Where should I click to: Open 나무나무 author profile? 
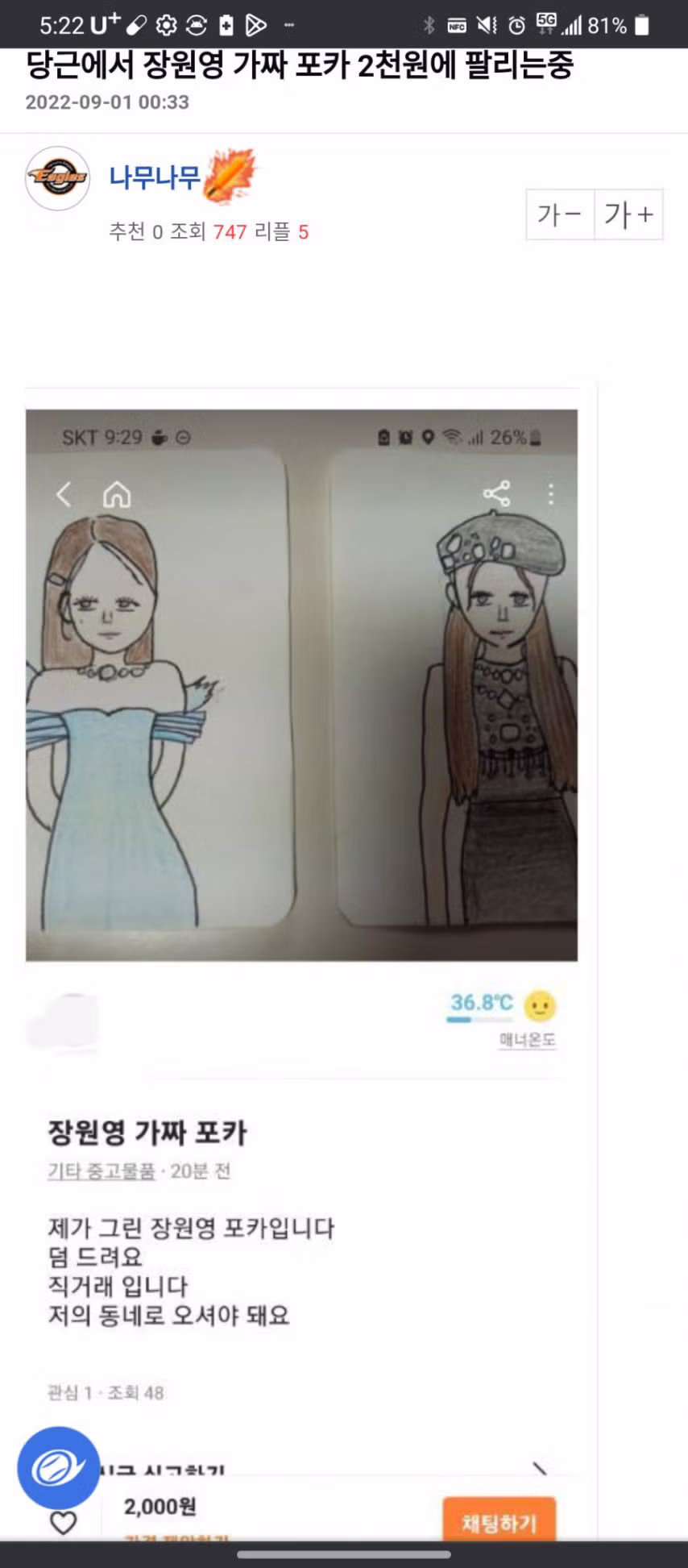pyautogui.click(x=155, y=177)
